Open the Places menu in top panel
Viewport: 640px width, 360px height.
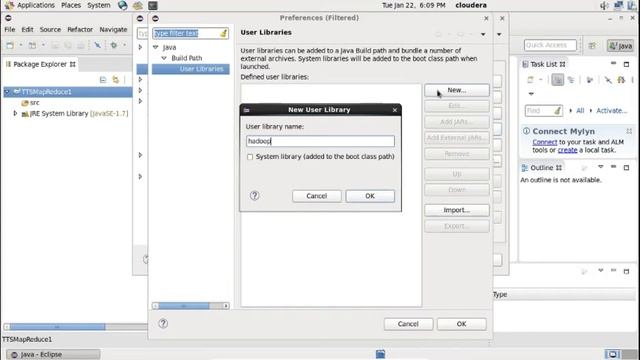coord(71,5)
